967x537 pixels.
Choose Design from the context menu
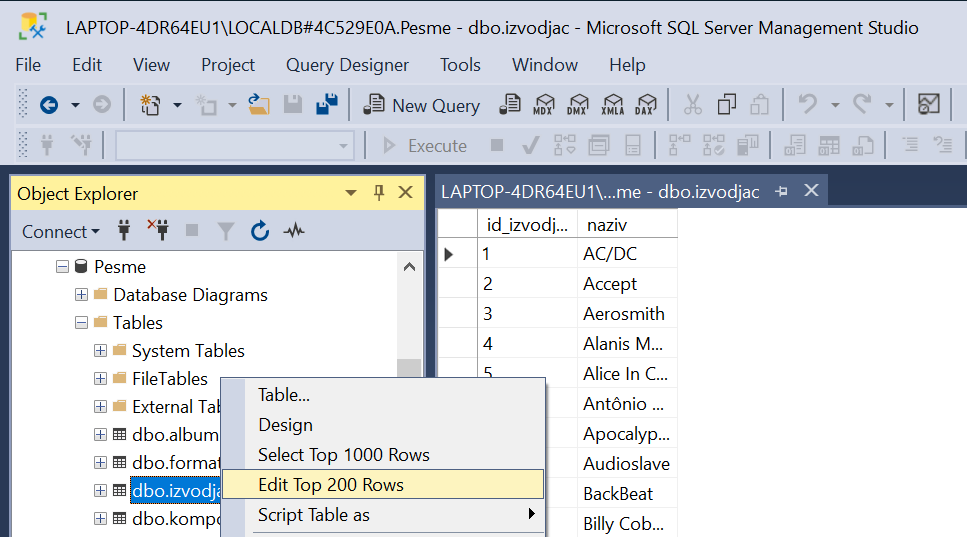383,425
